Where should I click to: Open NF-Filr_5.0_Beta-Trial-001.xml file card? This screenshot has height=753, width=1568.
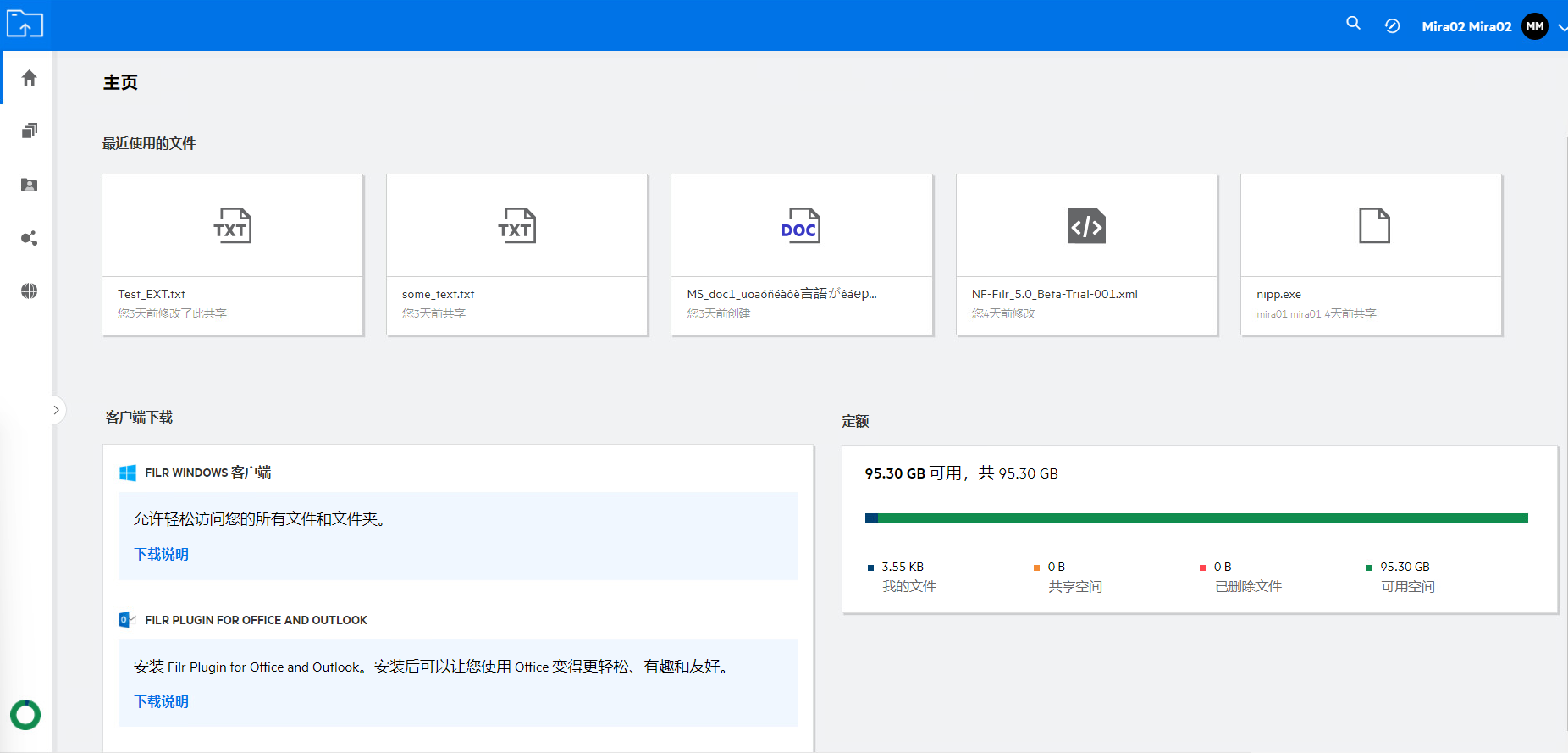tap(1086, 254)
